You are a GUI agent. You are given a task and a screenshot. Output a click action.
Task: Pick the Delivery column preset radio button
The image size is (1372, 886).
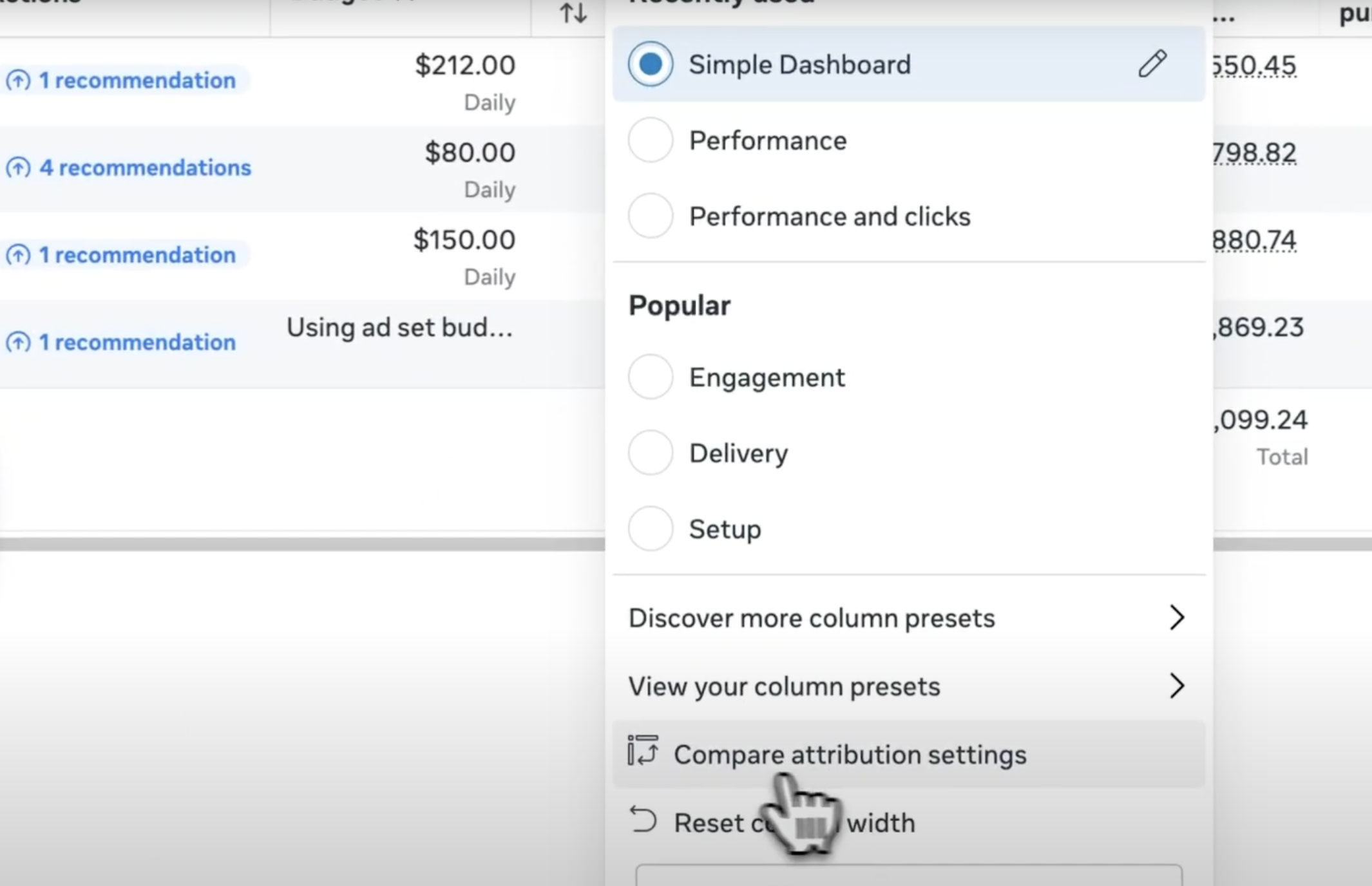click(x=650, y=453)
